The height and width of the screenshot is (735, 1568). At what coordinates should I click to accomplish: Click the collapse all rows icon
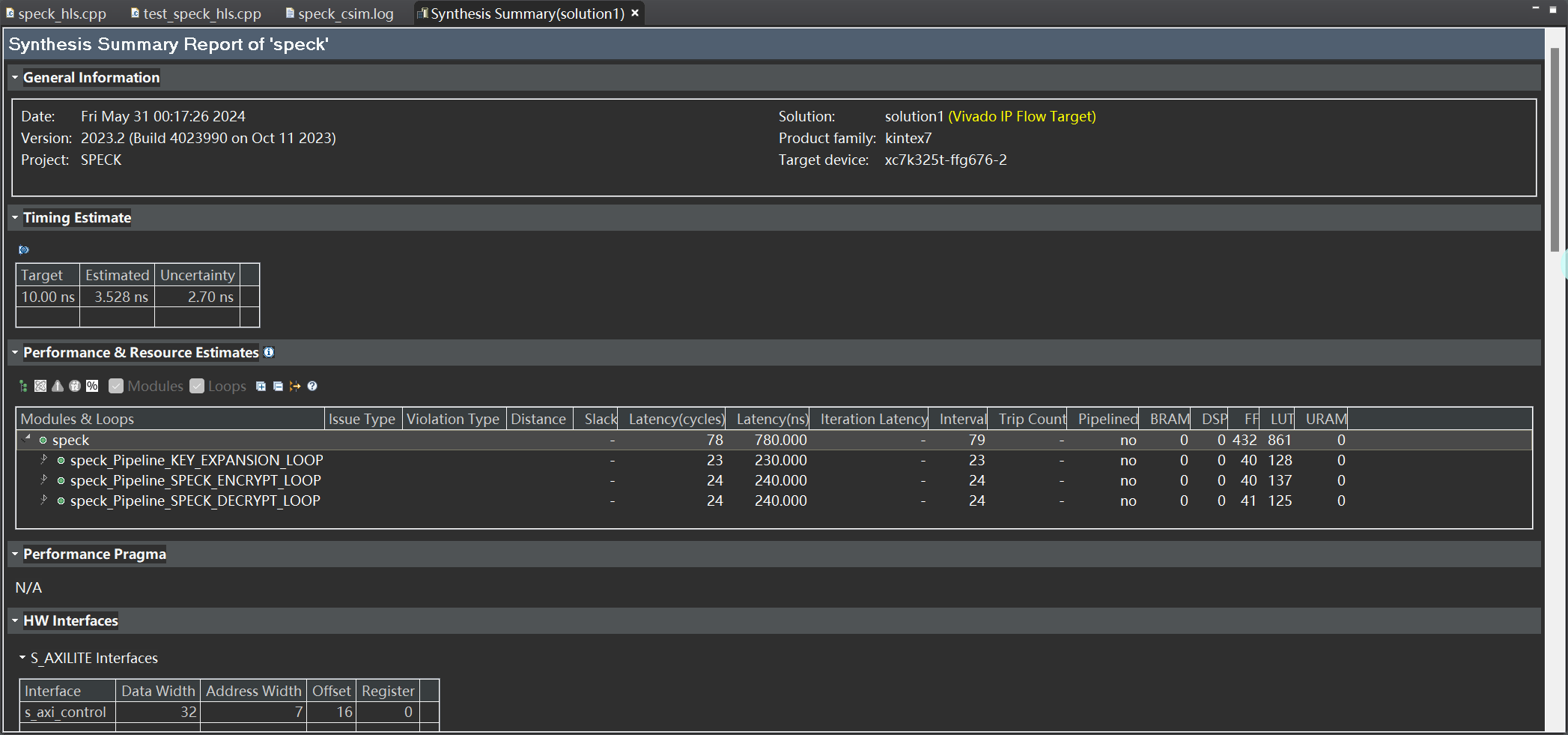(278, 386)
